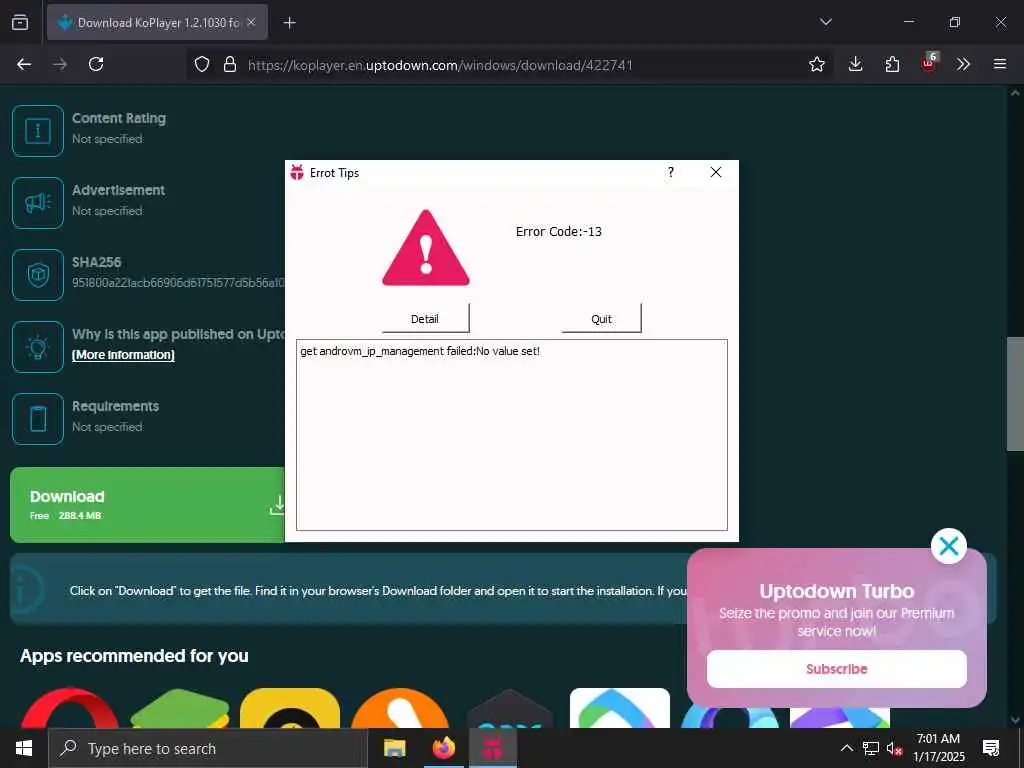Viewport: 1024px width, 768px height.
Task: Open File Explorer from taskbar
Action: click(x=394, y=748)
